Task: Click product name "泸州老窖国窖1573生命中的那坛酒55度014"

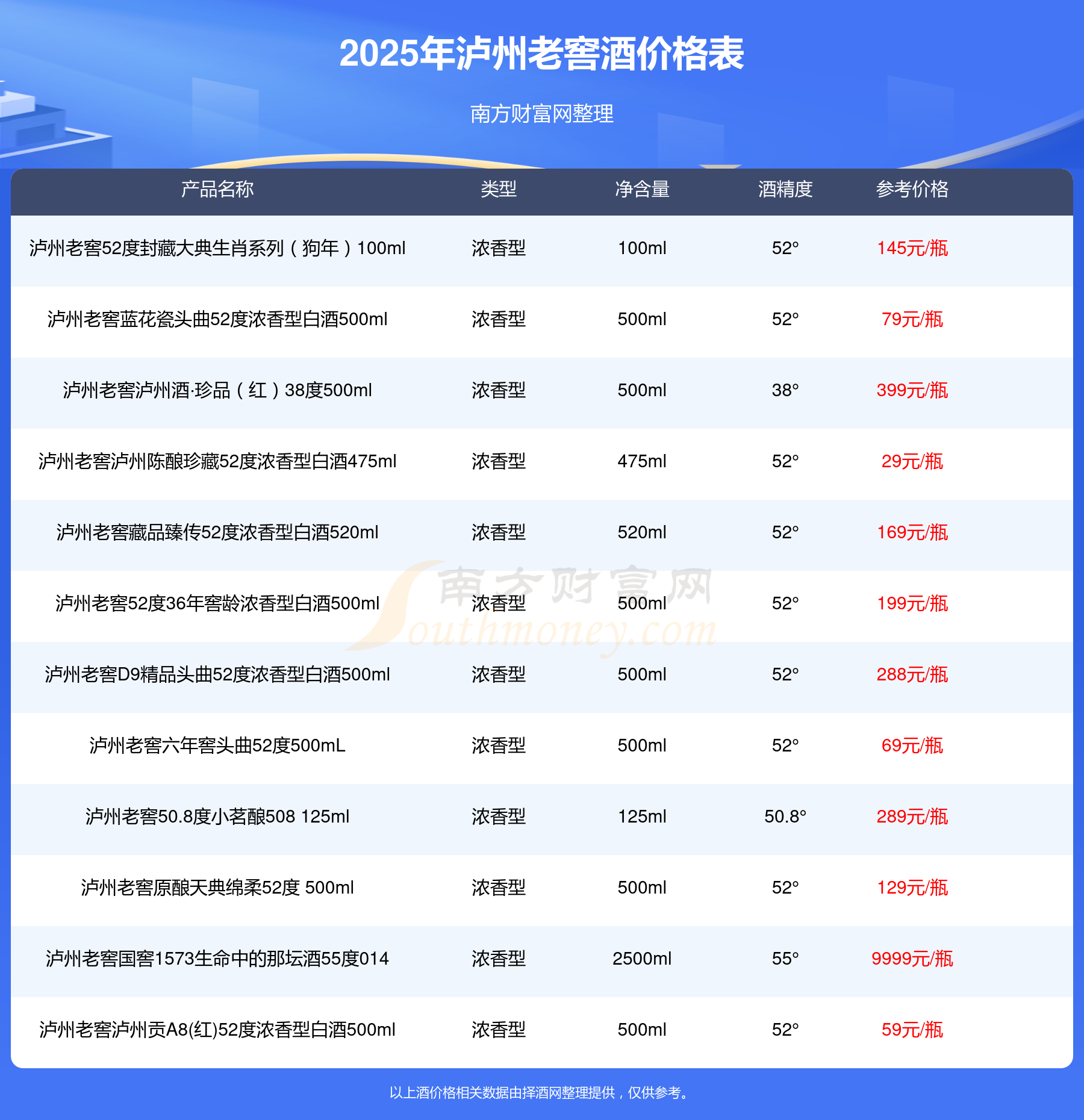Action: click(217, 959)
